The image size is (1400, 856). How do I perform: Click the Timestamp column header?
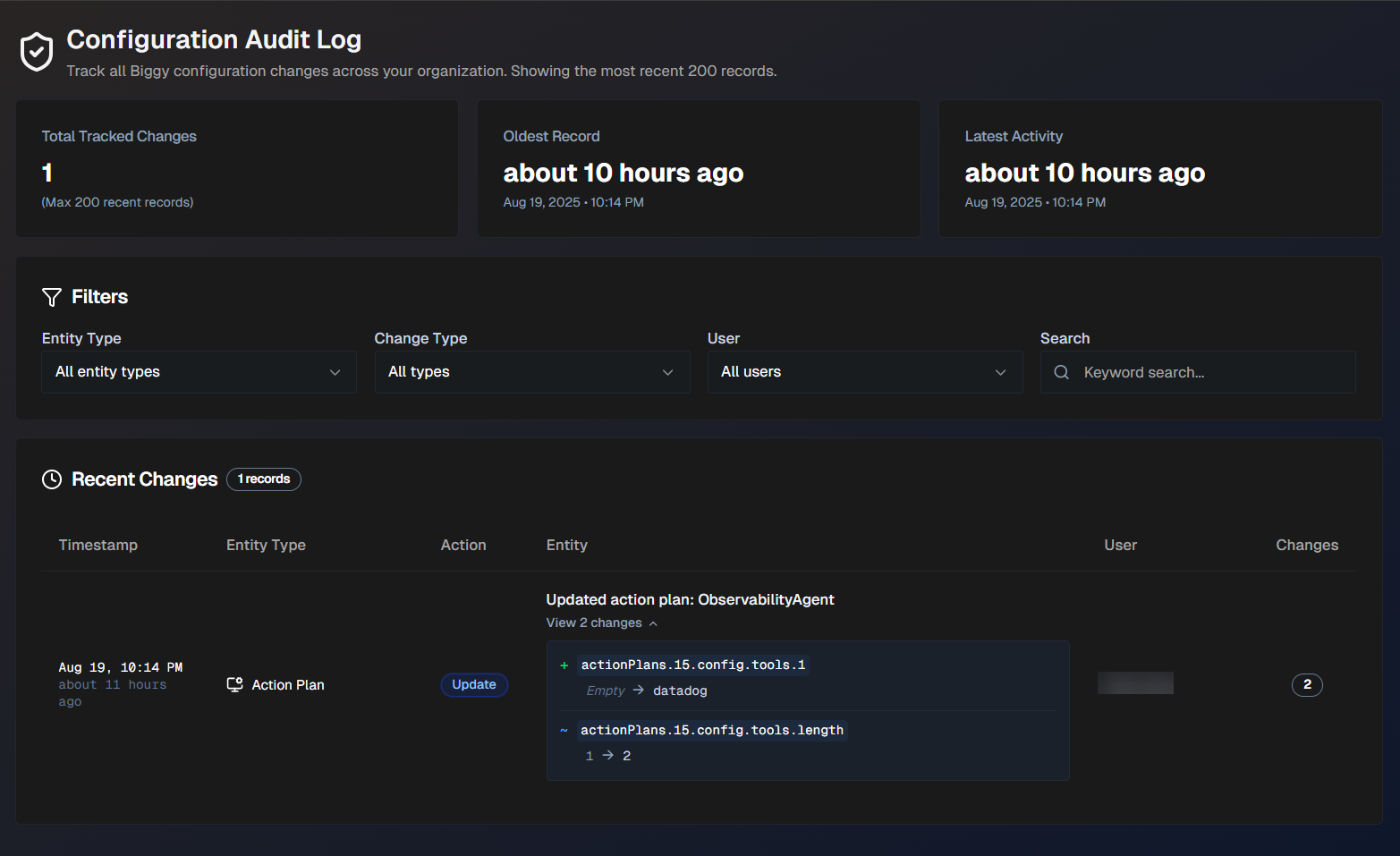click(x=98, y=545)
